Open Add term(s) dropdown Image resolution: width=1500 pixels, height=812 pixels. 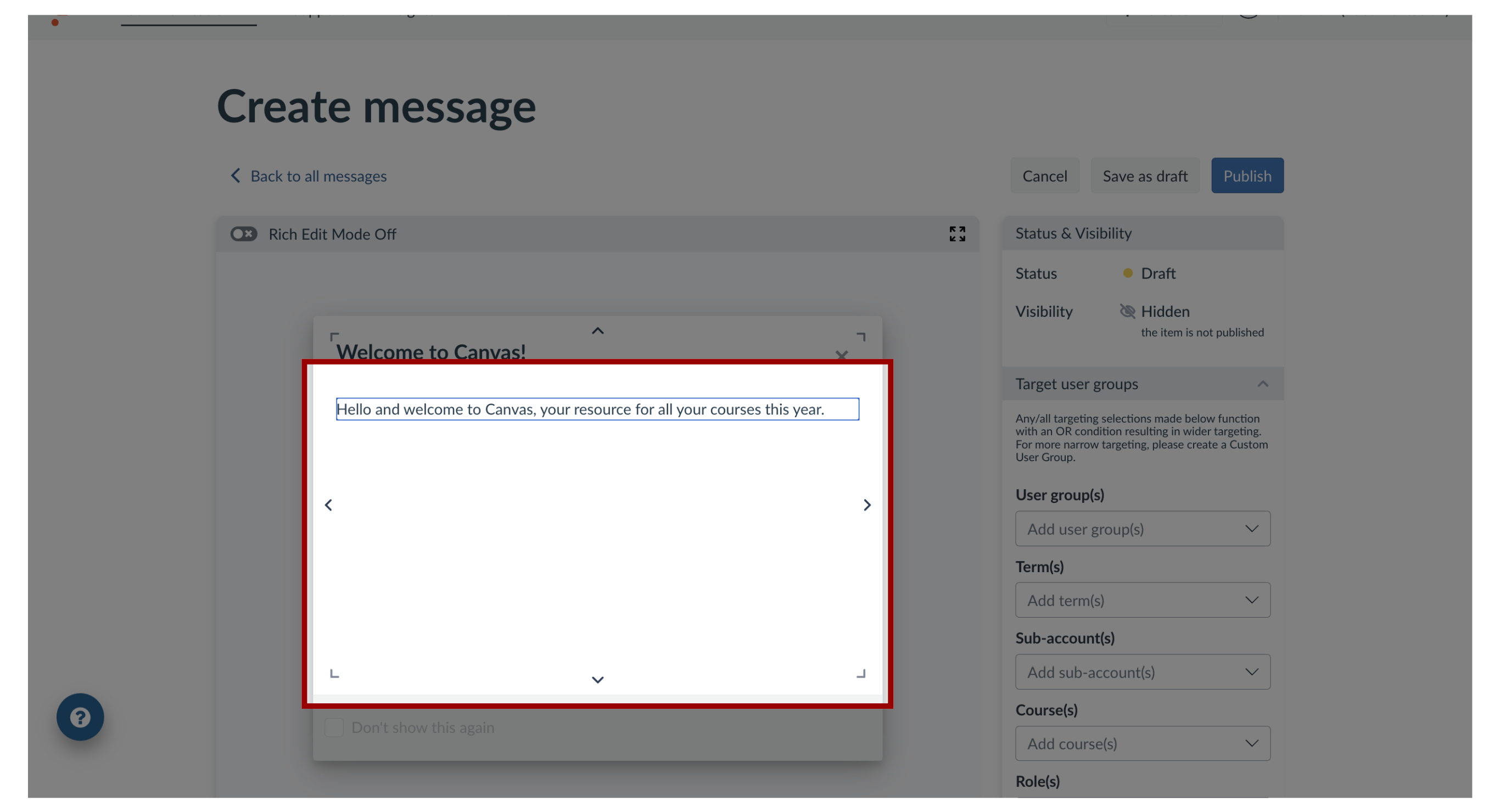pos(1143,600)
